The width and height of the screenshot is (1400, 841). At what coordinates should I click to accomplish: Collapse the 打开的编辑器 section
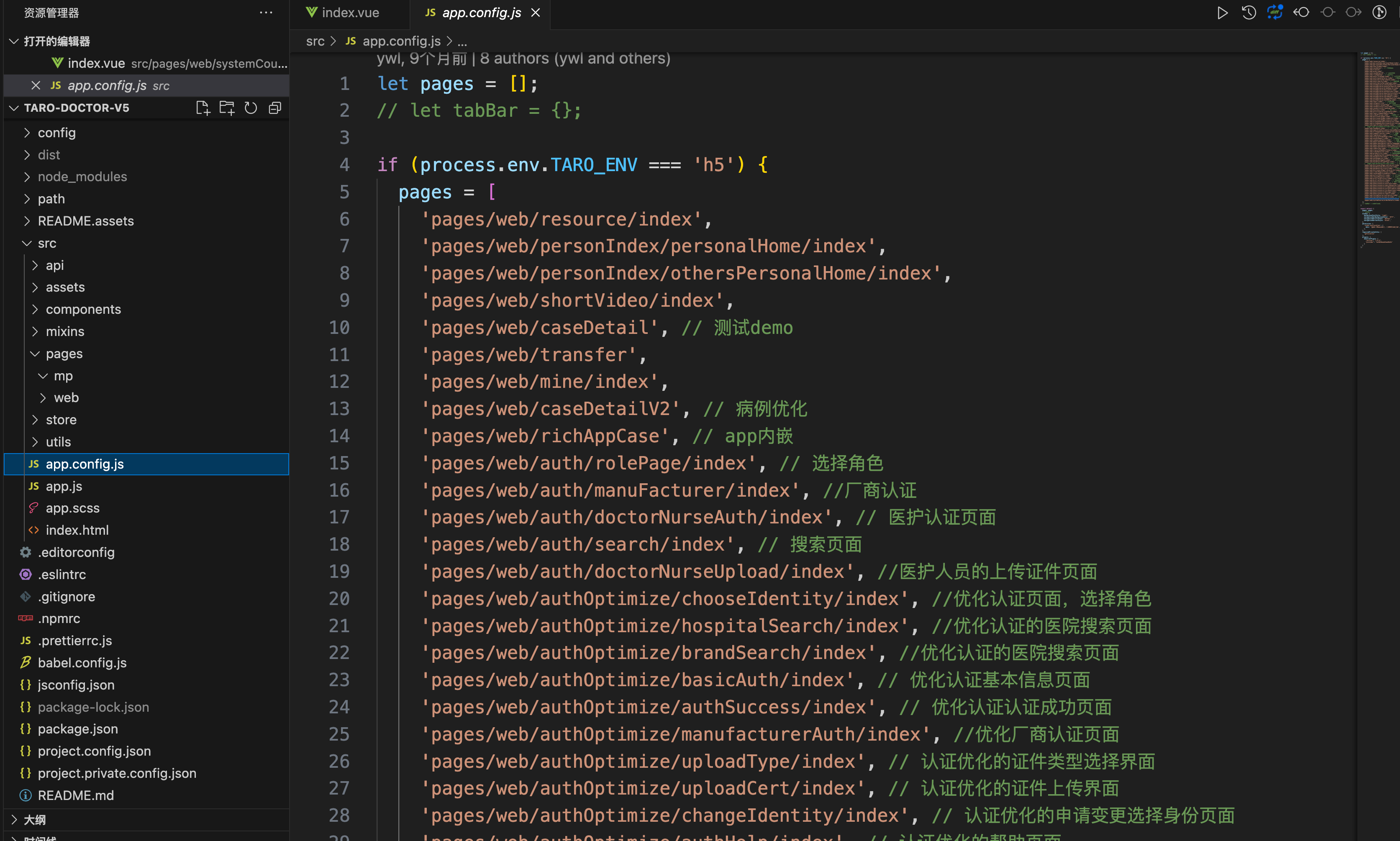pos(146,41)
